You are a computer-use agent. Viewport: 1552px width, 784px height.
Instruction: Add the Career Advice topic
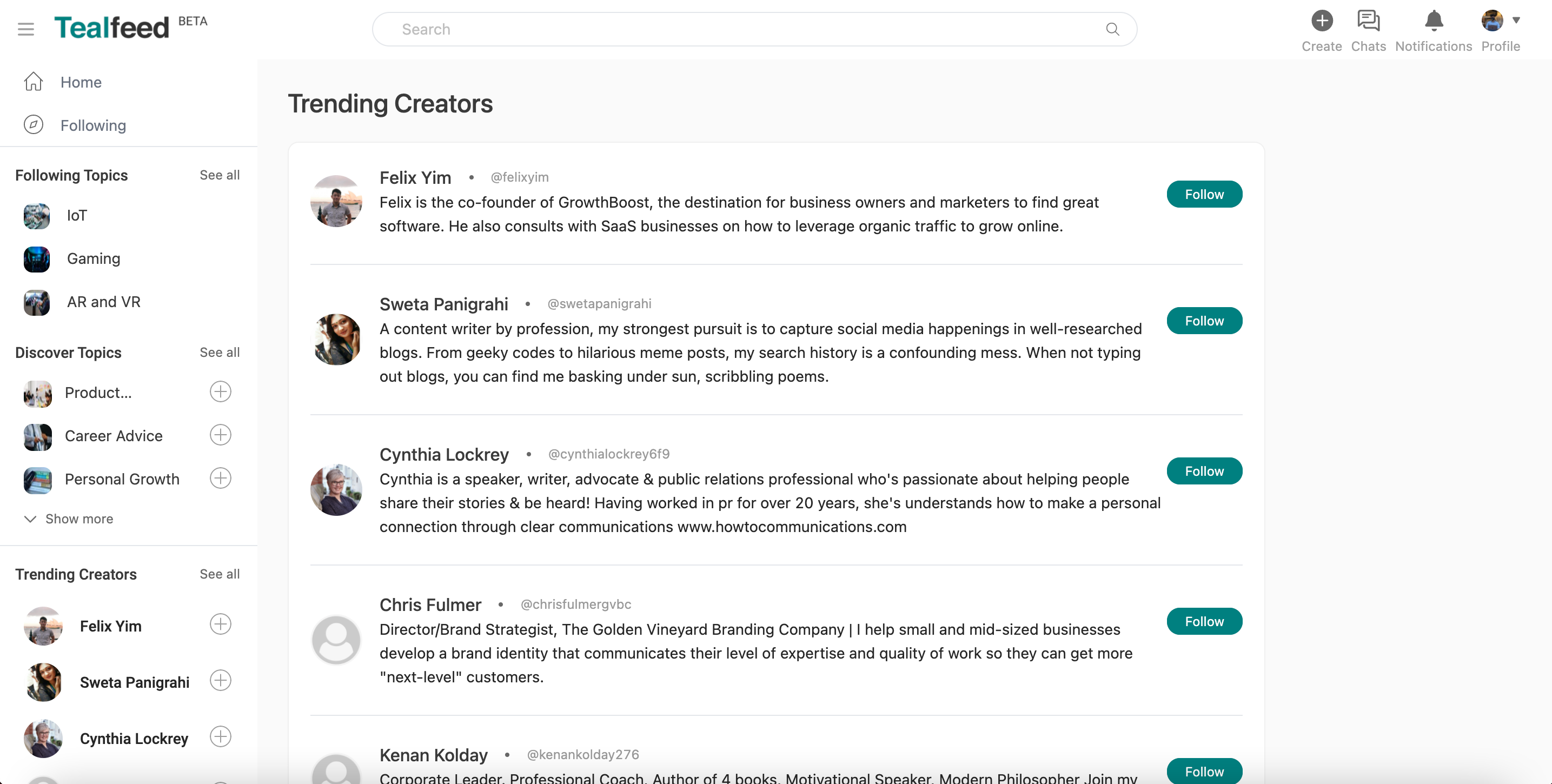221,435
